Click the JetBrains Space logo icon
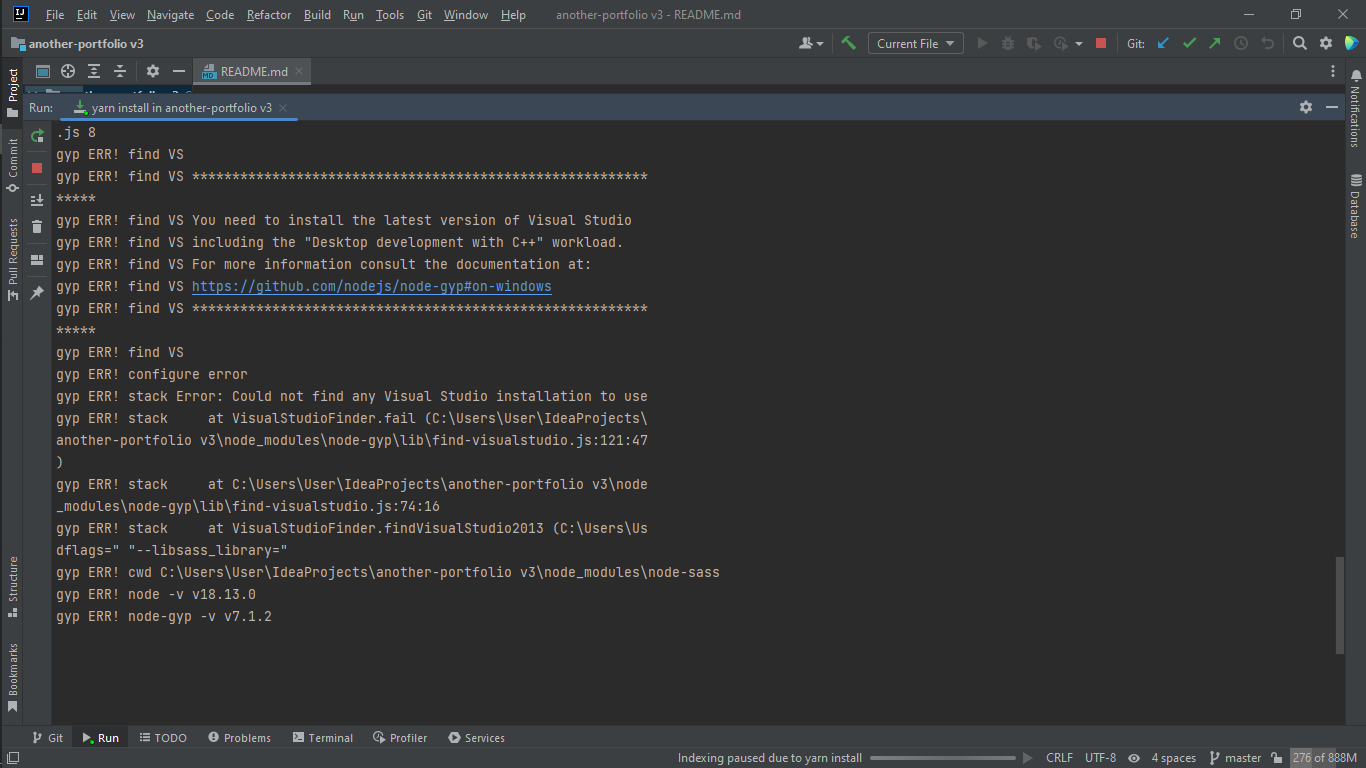This screenshot has width=1366, height=768. pos(1352,43)
